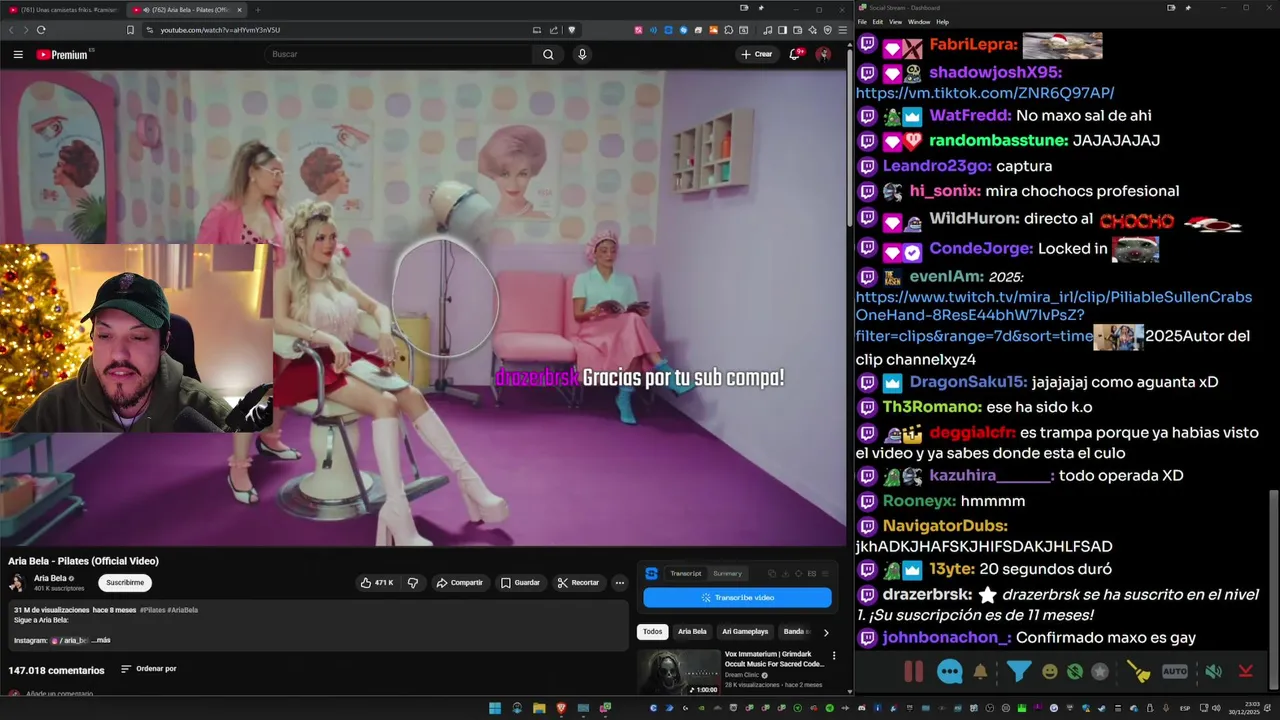Open the Aria Bela channel name link
Viewport: 1280px width, 720px height.
tap(50, 578)
